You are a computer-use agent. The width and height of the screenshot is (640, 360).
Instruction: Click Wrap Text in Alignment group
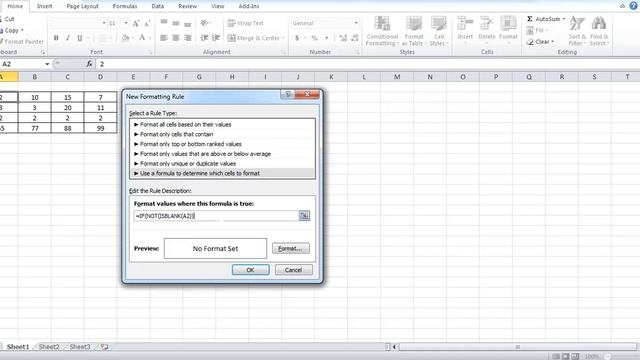pyautogui.click(x=245, y=23)
